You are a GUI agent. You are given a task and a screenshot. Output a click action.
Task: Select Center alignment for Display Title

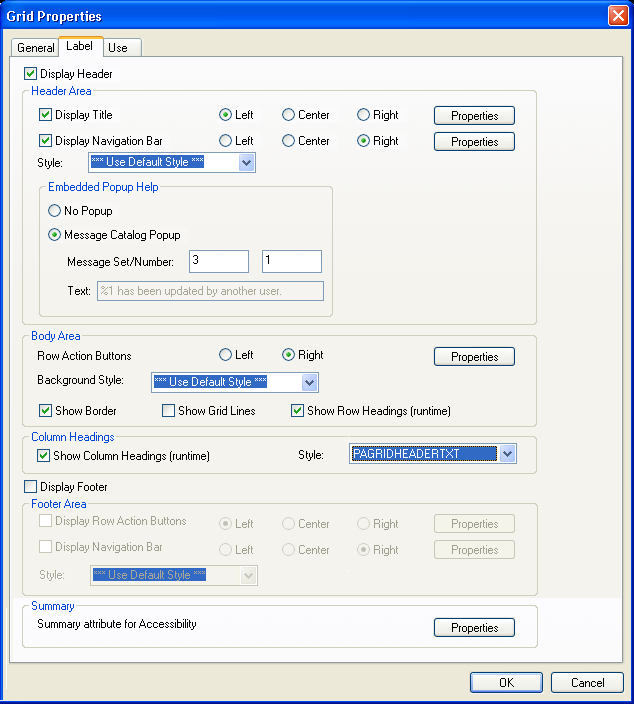[288, 115]
